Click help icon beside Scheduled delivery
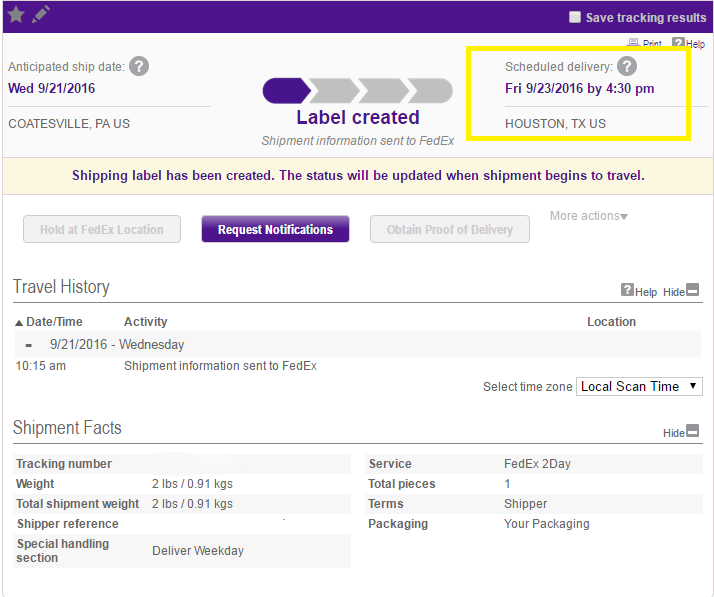Image resolution: width=714 pixels, height=597 pixels. coord(627,66)
